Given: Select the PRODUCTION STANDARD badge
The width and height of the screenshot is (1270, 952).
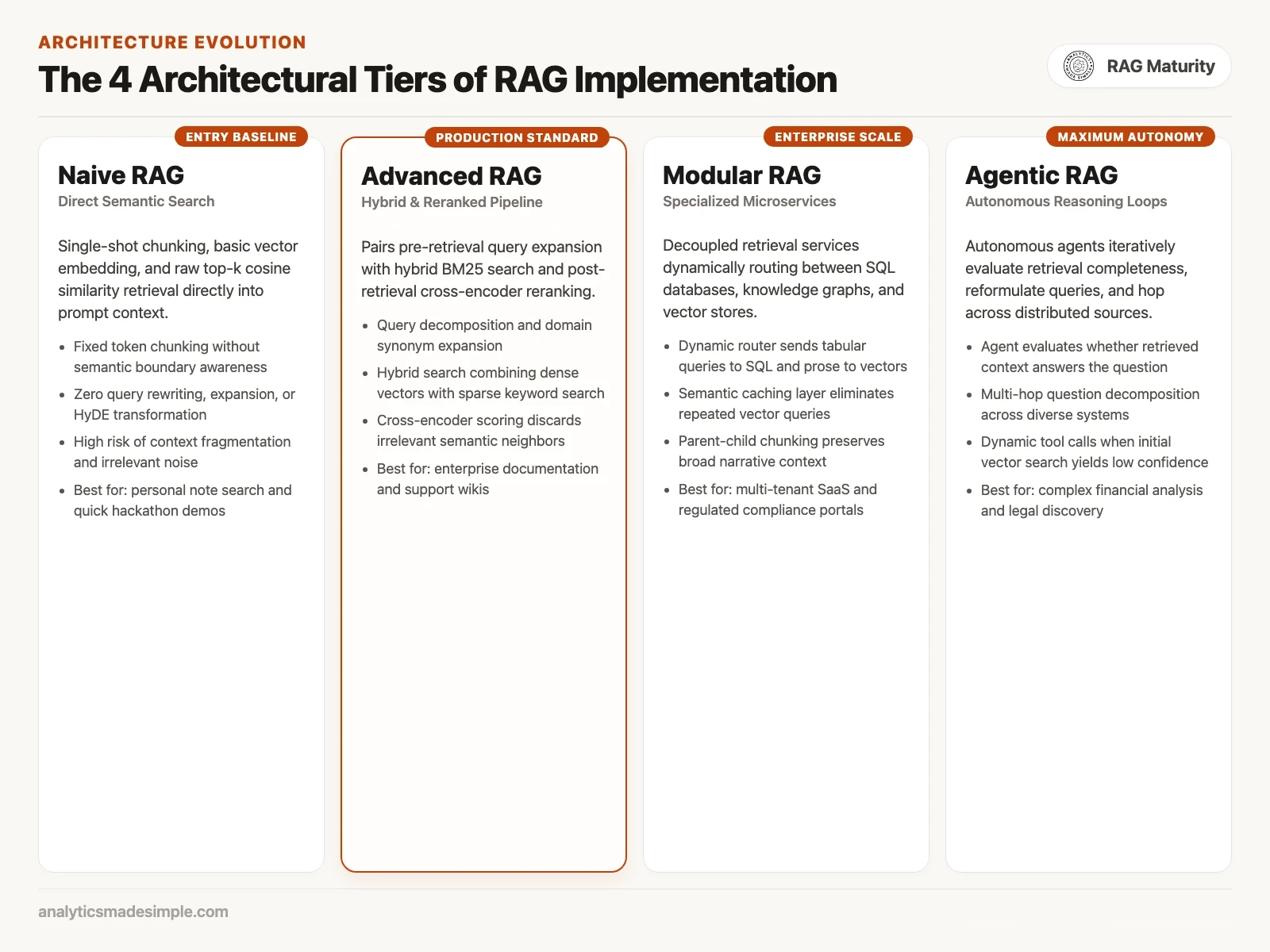Looking at the screenshot, I should click(x=517, y=137).
